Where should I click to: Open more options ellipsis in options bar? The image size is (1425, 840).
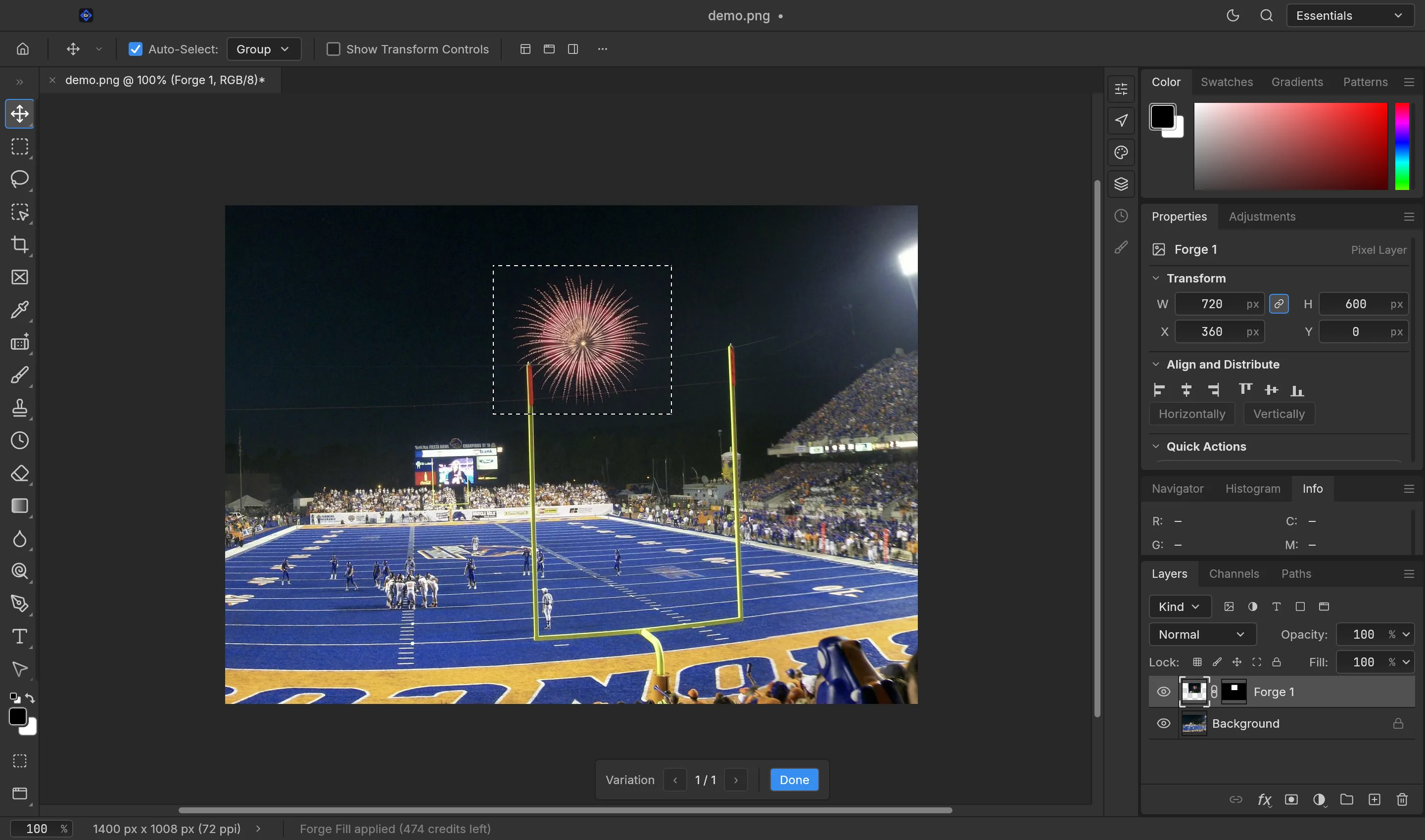pyautogui.click(x=602, y=49)
